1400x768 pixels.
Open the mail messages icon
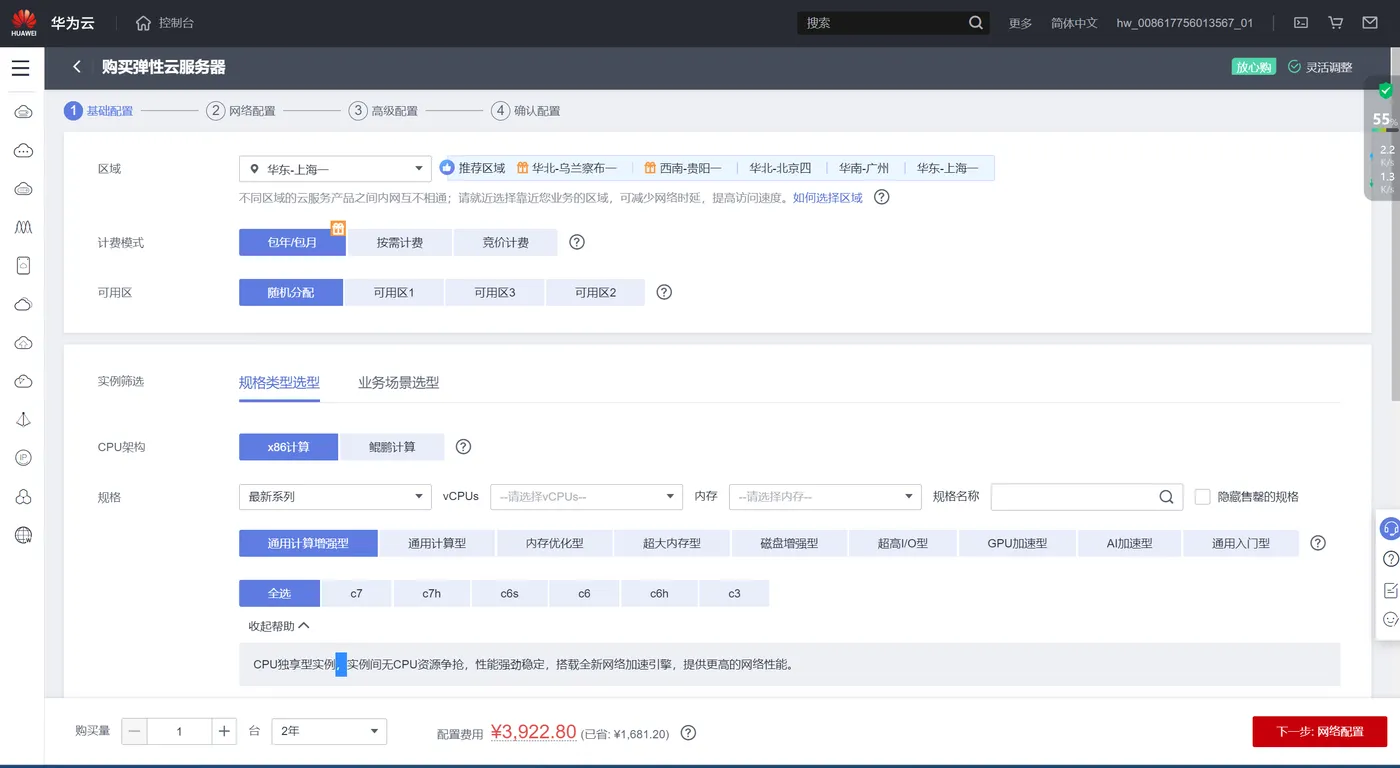pos(1370,22)
